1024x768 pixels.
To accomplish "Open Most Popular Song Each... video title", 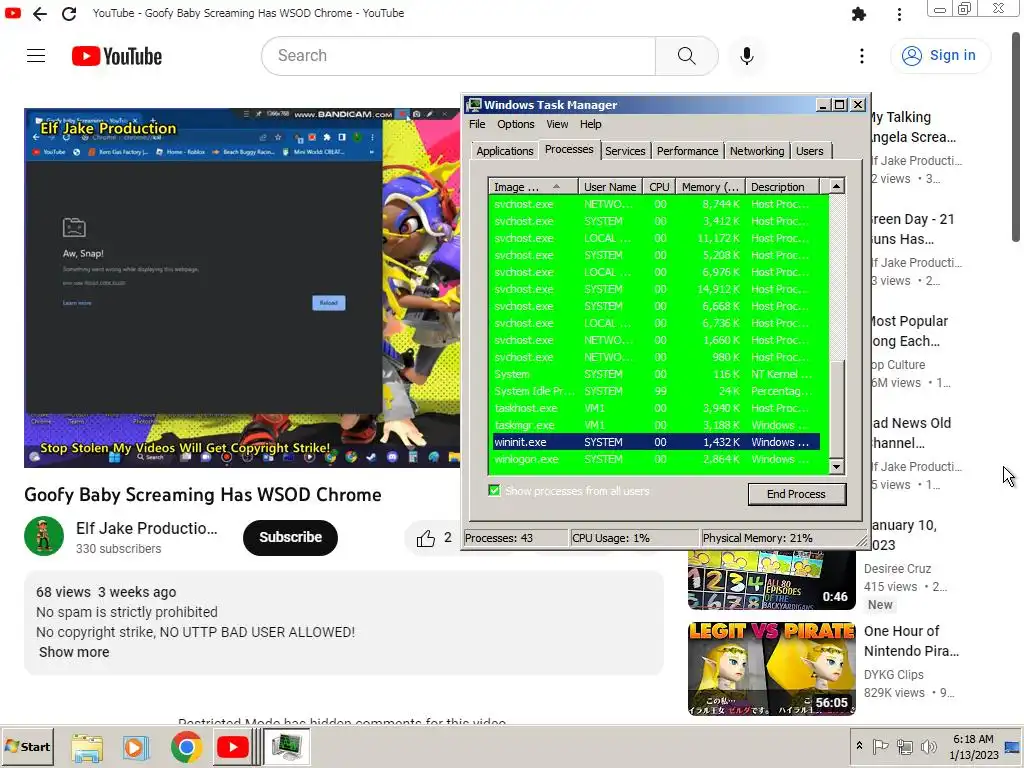I will pyautogui.click(x=908, y=331).
